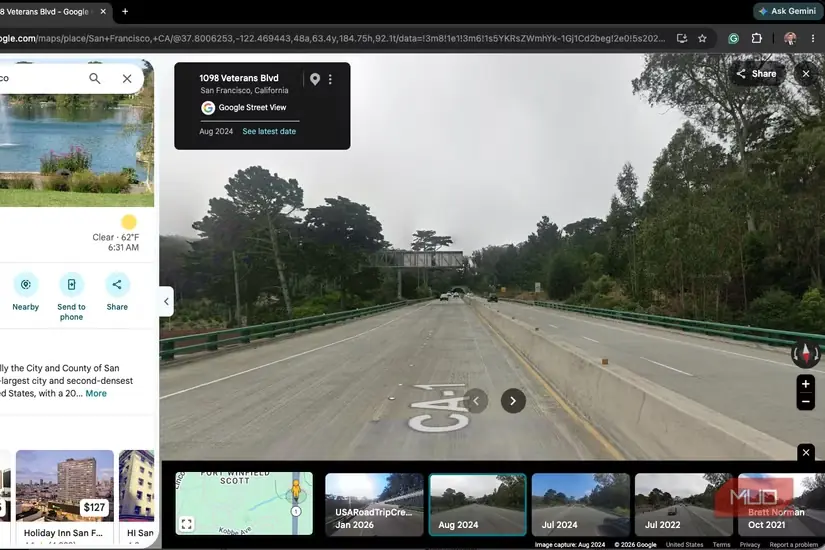Click the Clear 62°F weather text
825x550 pixels.
[116, 237]
